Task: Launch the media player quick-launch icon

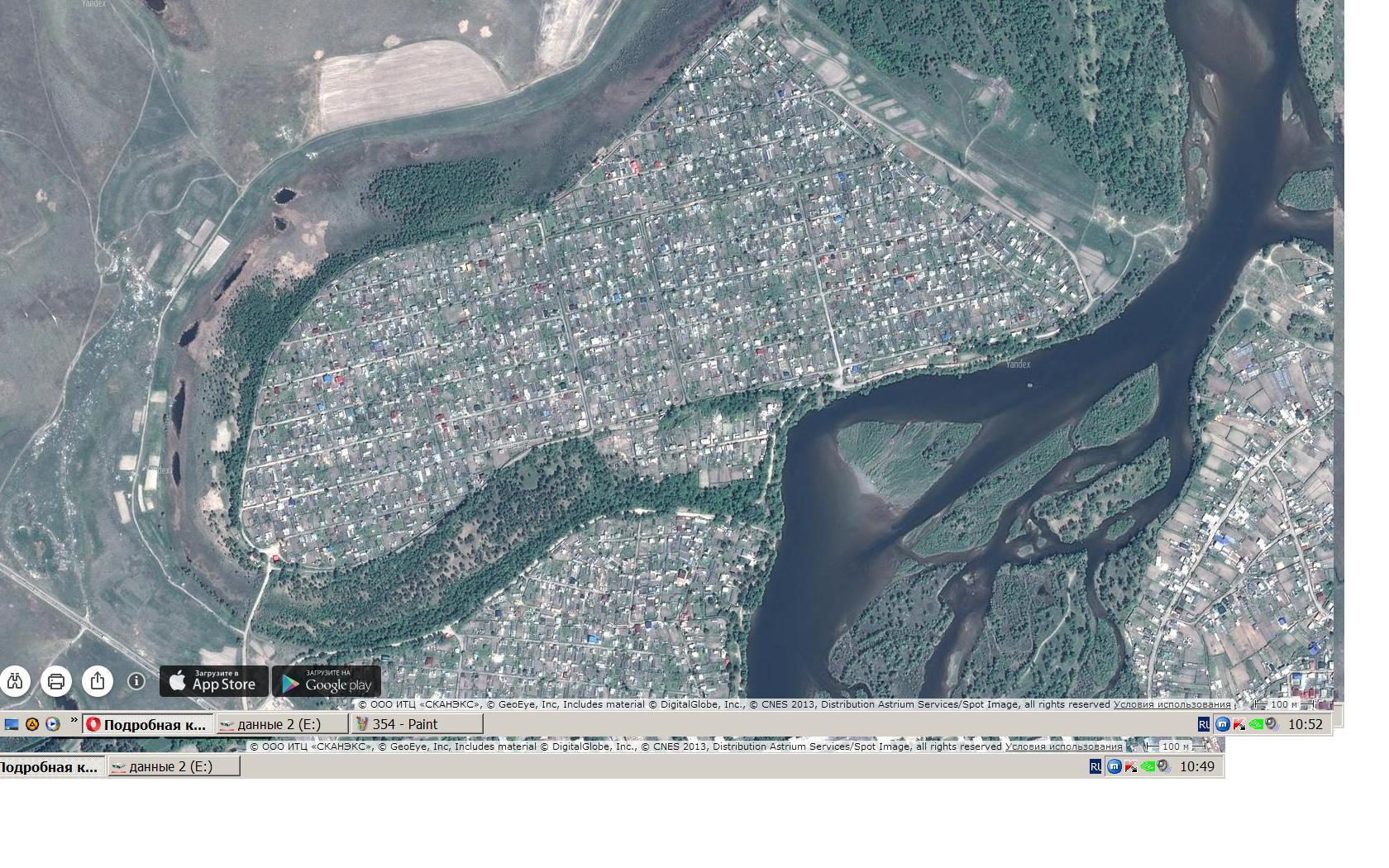Action: pos(52,724)
